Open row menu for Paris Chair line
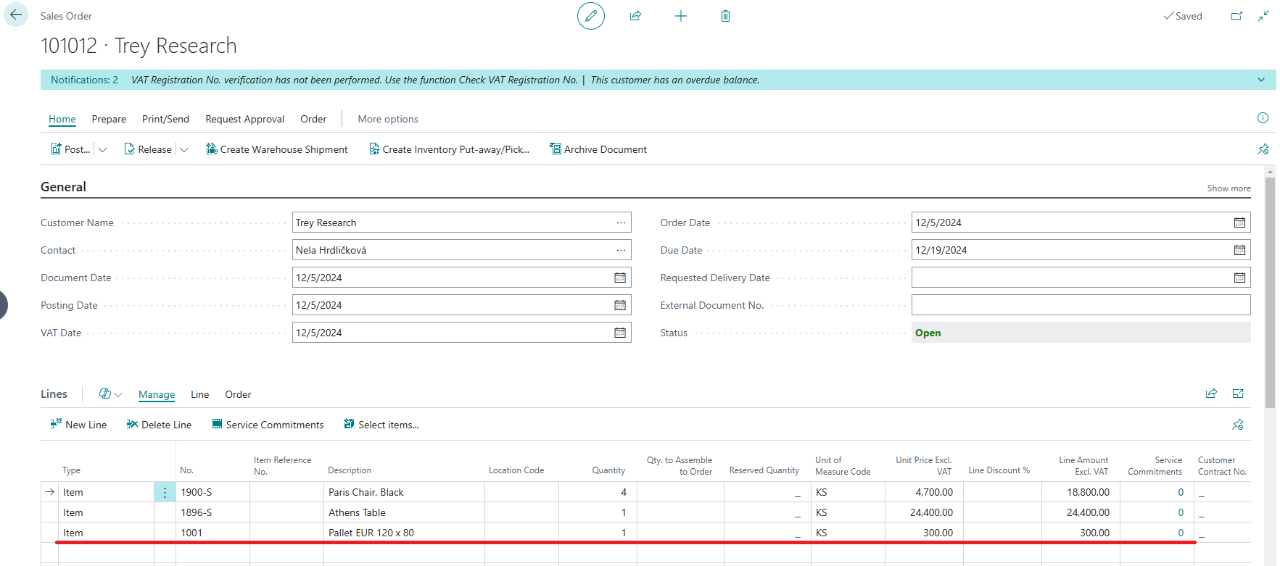Viewport: 1280px width, 566px height. pos(165,493)
